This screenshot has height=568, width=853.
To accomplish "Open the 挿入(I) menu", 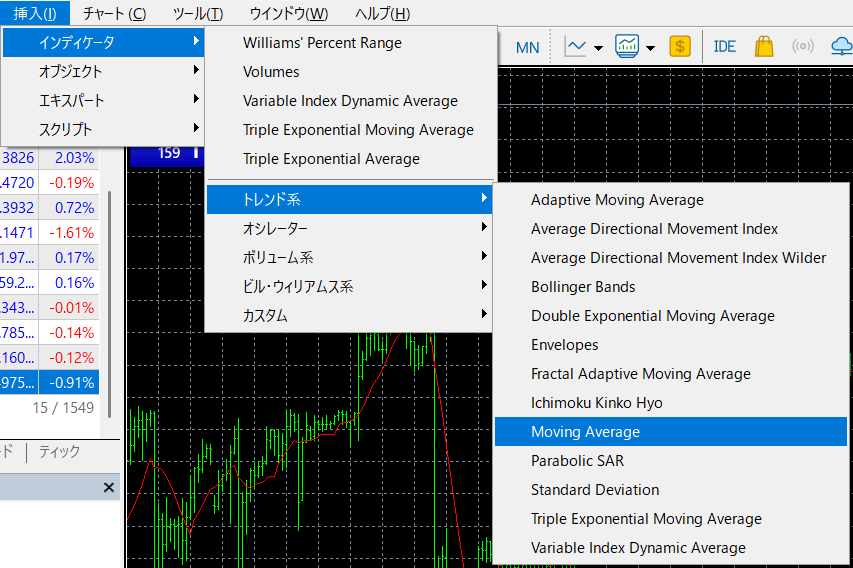I will click(x=35, y=14).
